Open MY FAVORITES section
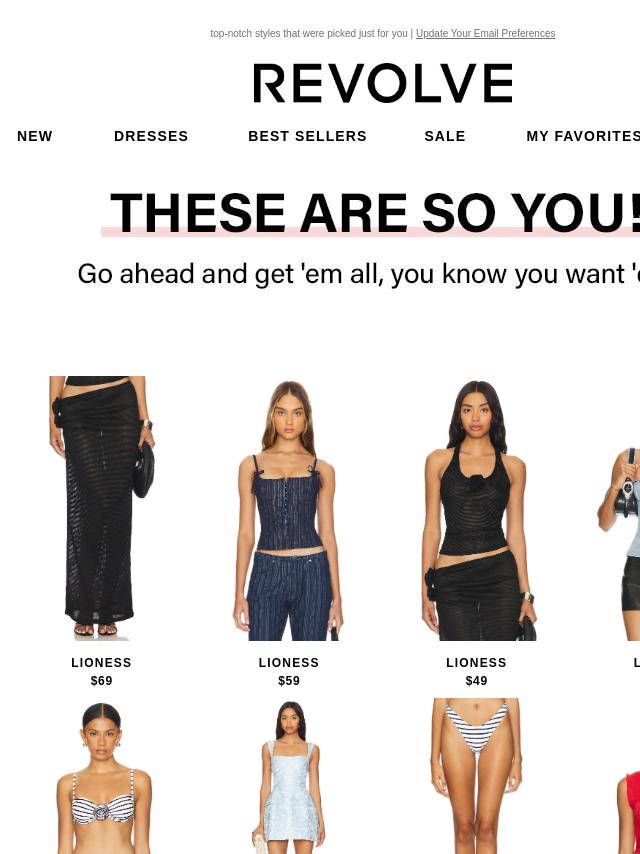 [x=583, y=136]
